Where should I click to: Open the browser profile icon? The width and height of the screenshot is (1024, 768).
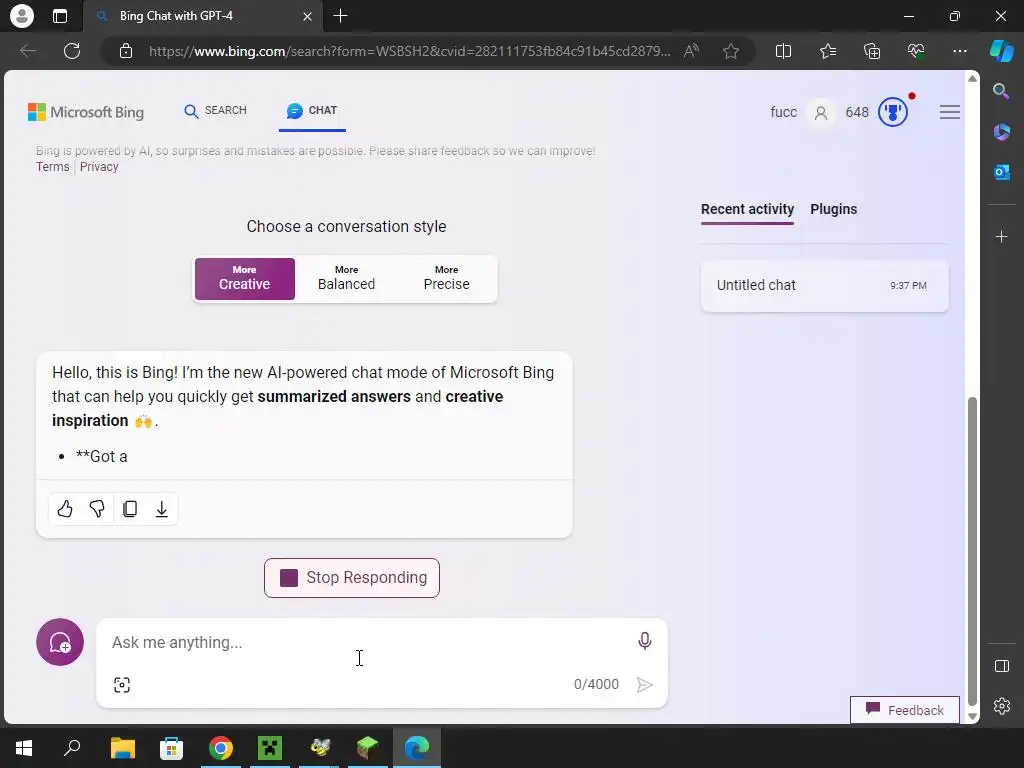[22, 16]
